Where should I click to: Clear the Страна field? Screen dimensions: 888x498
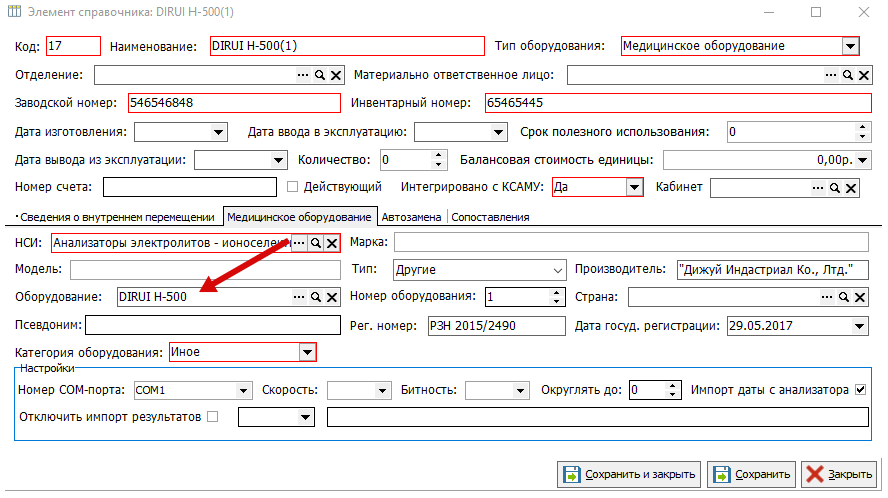click(860, 297)
